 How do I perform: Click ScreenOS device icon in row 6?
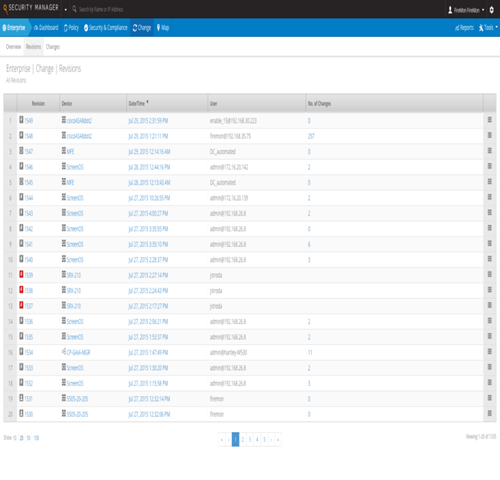pyautogui.click(x=64, y=197)
